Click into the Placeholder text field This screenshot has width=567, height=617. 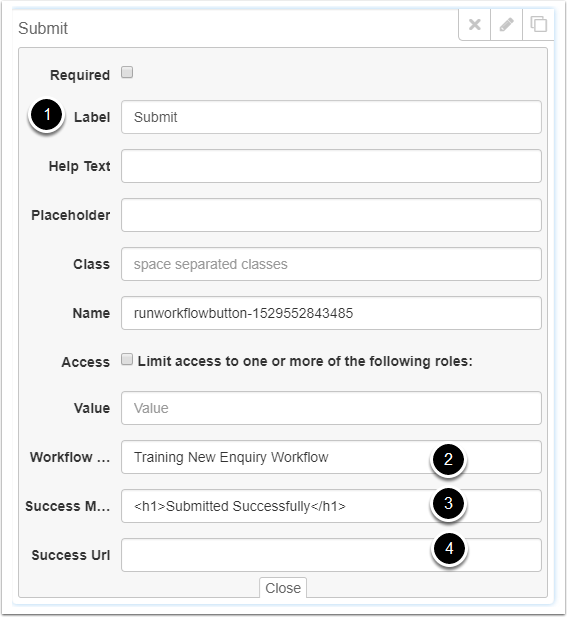coord(331,215)
